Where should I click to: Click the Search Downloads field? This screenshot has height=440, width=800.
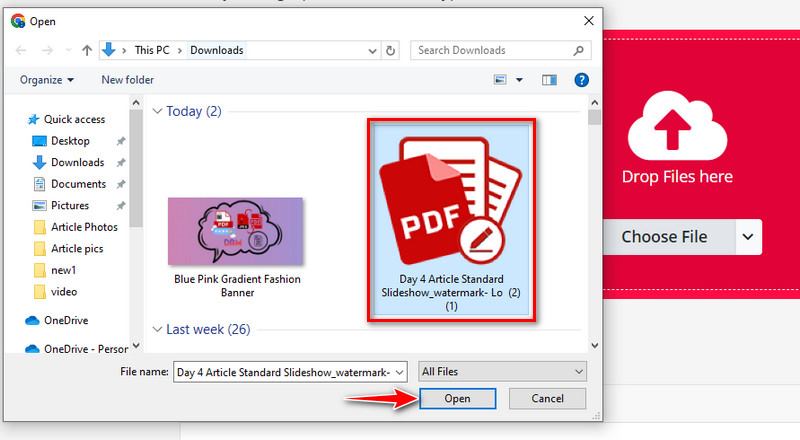coord(501,50)
